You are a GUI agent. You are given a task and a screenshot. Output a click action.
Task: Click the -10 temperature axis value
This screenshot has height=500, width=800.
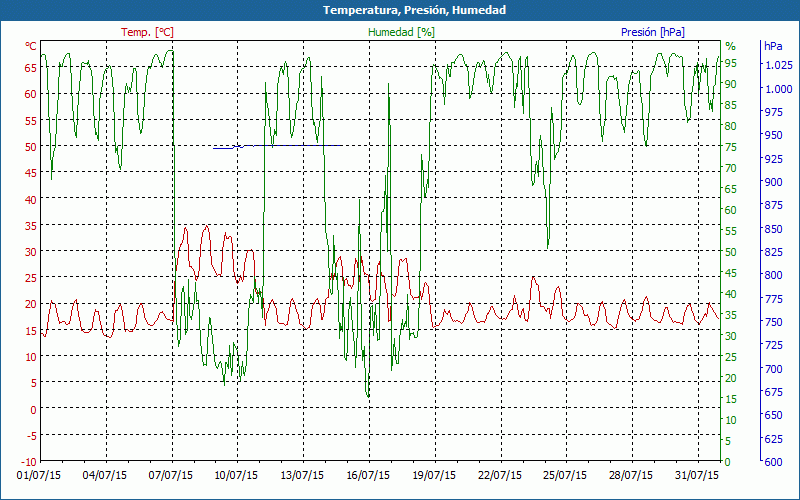click(29, 461)
